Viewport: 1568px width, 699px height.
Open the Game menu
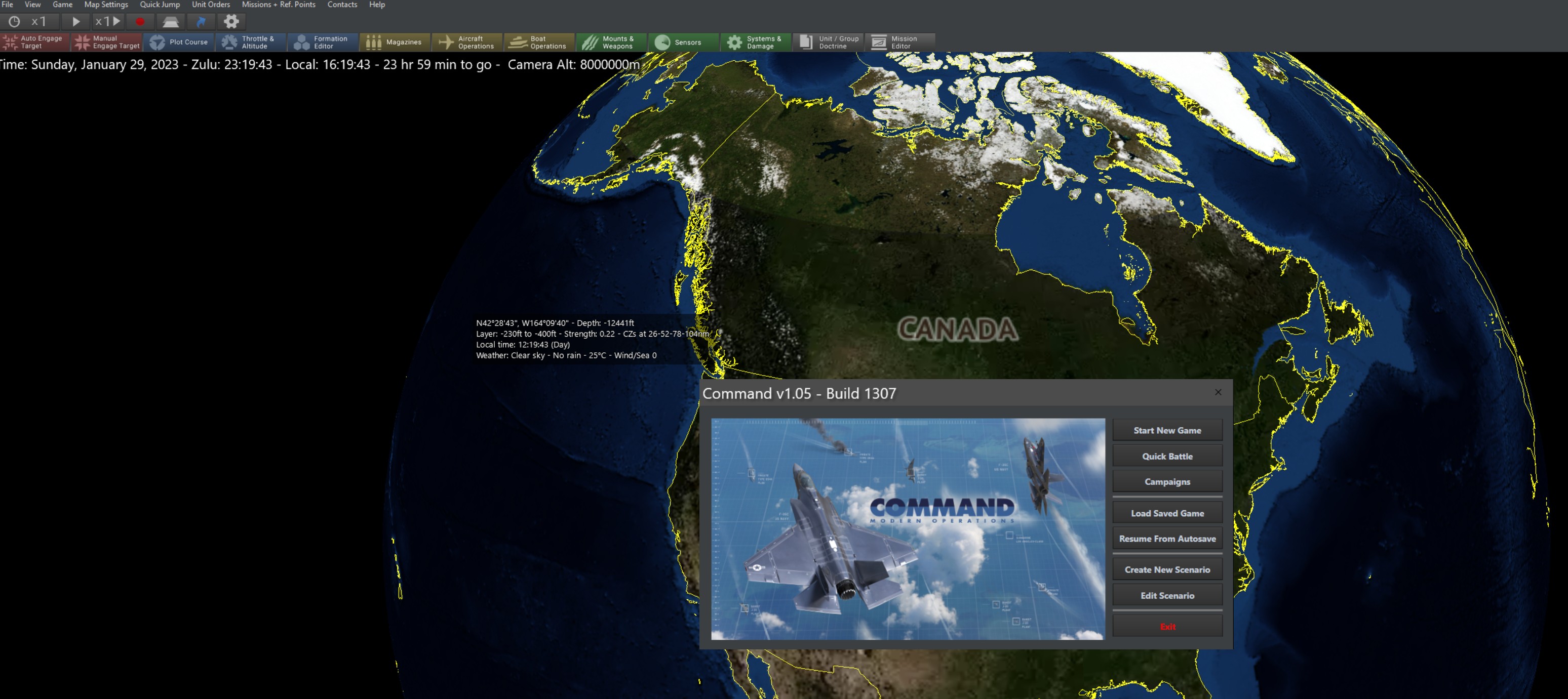pyautogui.click(x=63, y=4)
